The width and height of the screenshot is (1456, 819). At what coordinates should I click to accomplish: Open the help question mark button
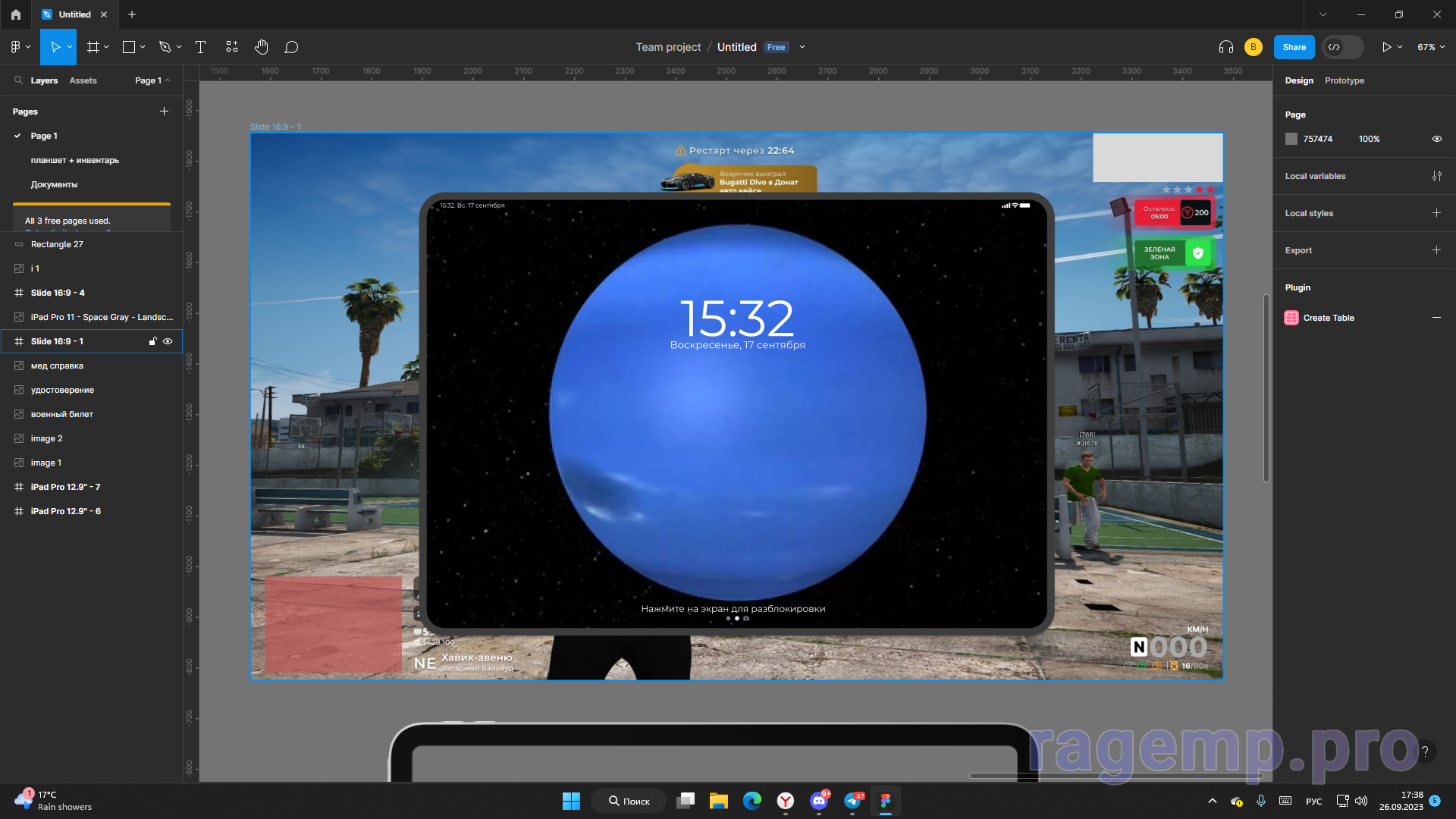tap(1424, 752)
